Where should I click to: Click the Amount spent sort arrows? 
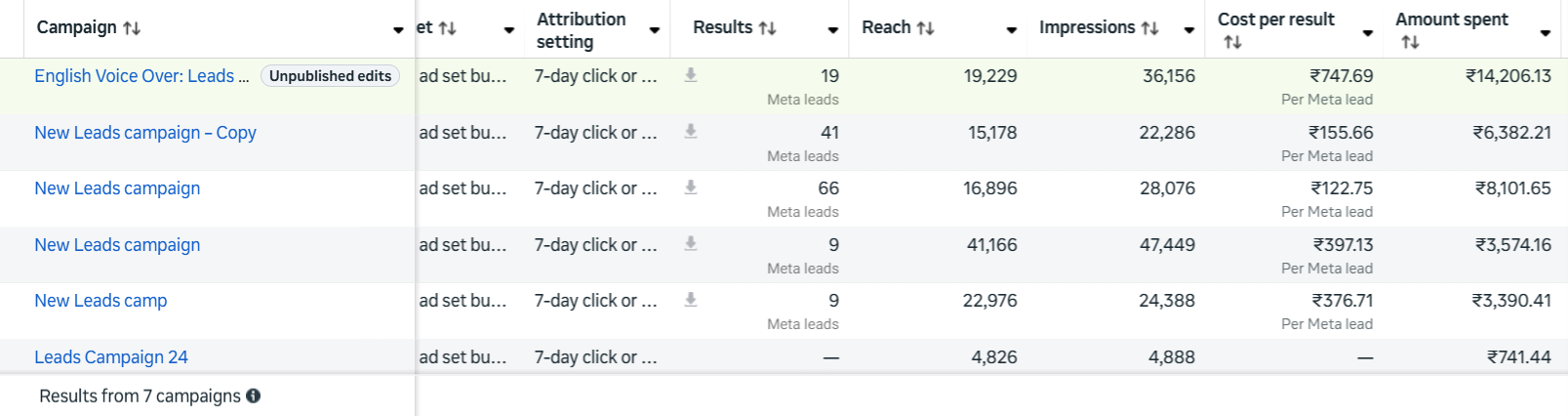coord(1410,42)
